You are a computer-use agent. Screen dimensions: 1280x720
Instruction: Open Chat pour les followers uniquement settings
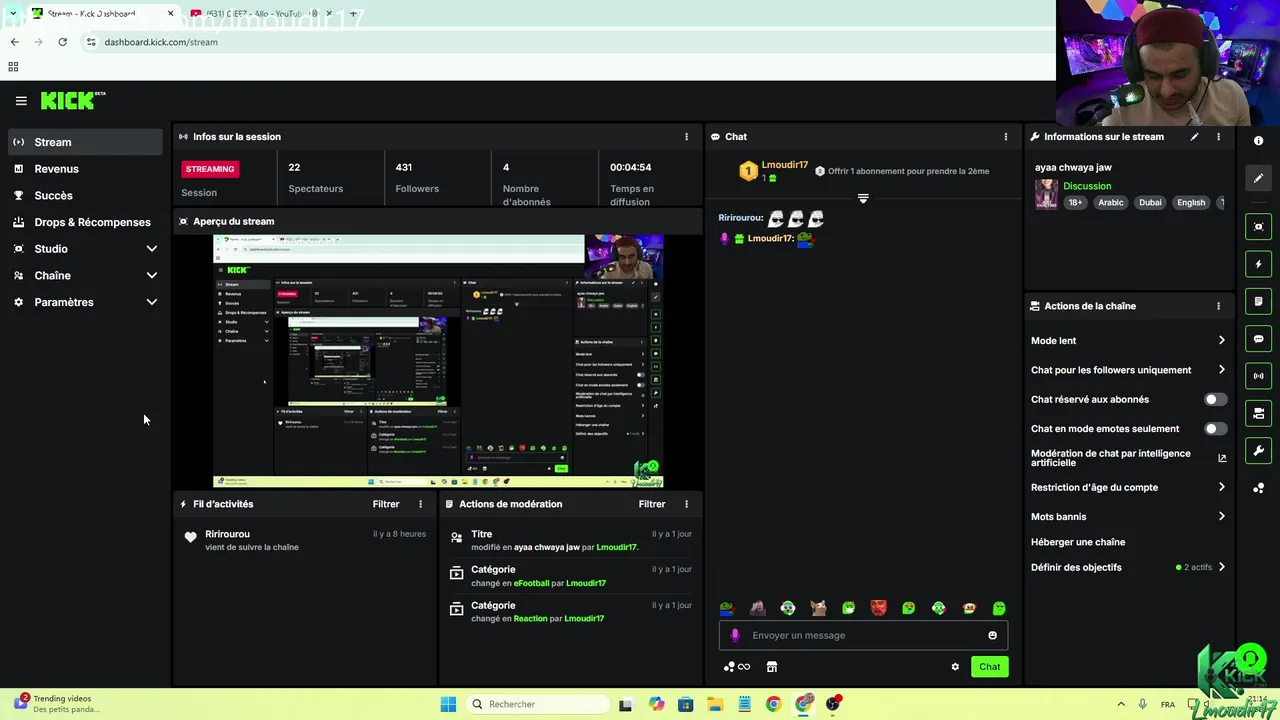coord(1128,370)
